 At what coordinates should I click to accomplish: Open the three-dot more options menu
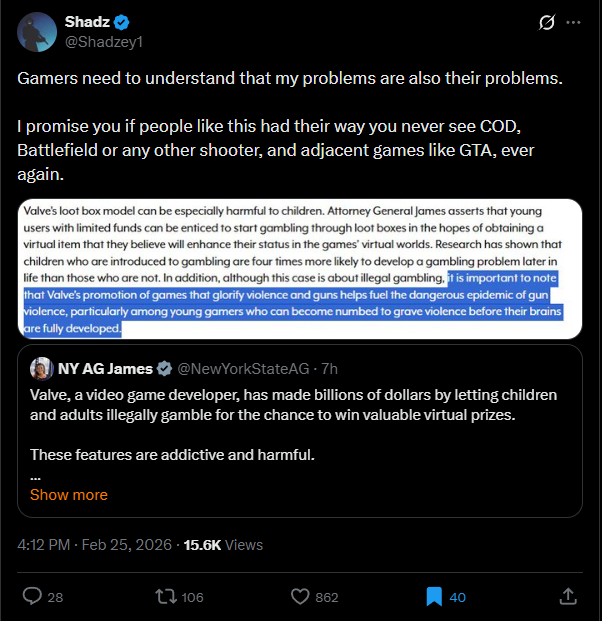573,22
